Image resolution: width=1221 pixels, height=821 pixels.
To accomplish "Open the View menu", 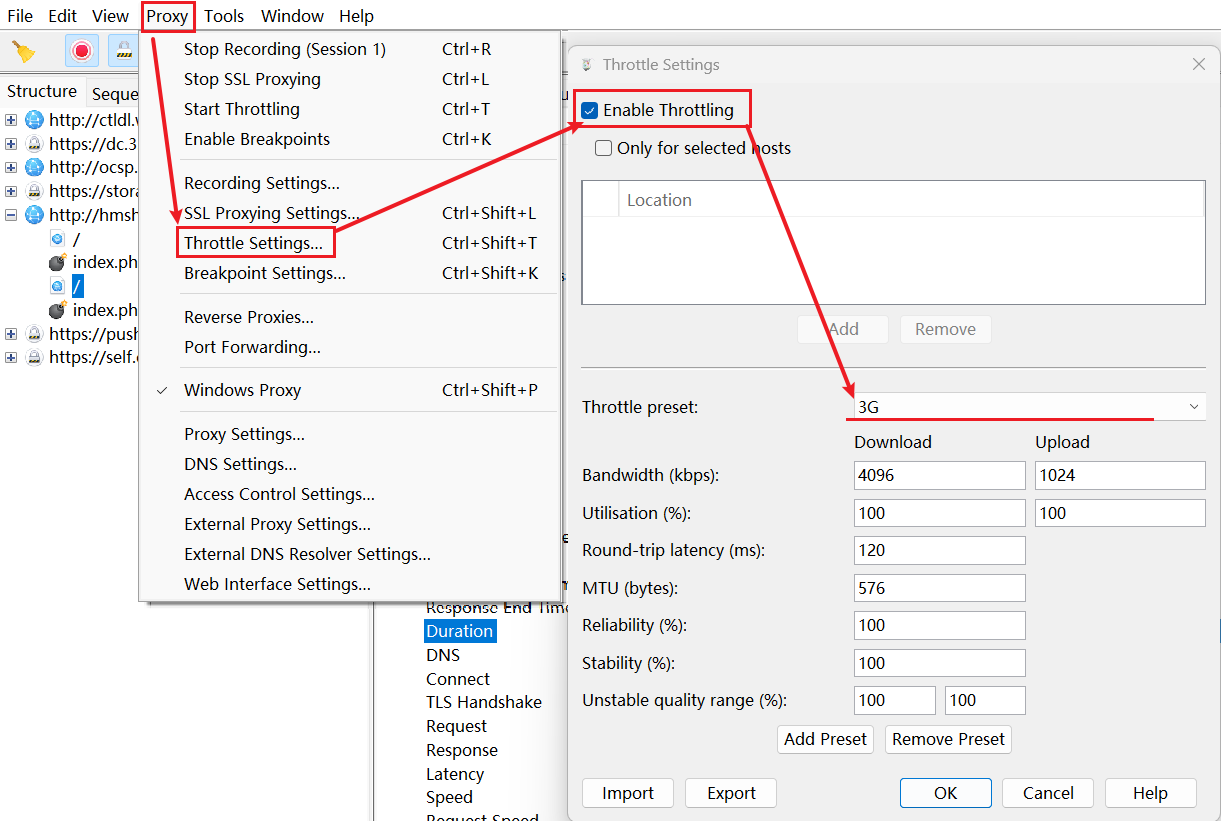I will coord(110,16).
